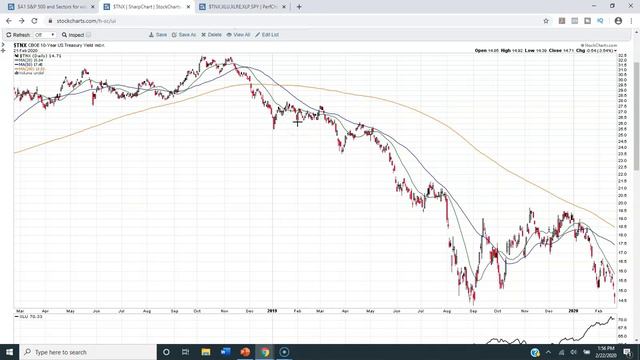640x360 pixels.
Task: Close the $TNX:XLU PerfChart tab
Action: pos(284,7)
